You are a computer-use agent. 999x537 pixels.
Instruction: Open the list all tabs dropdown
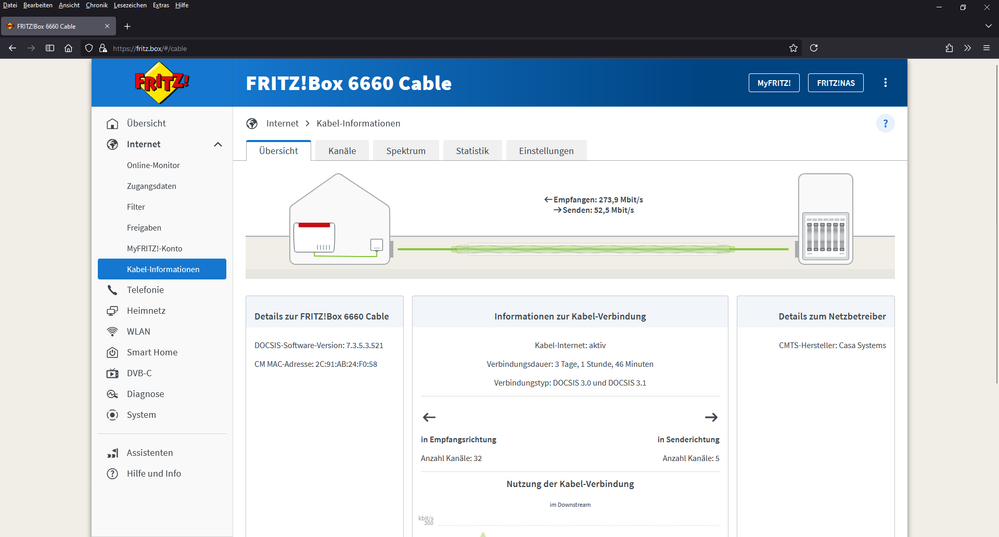click(988, 26)
